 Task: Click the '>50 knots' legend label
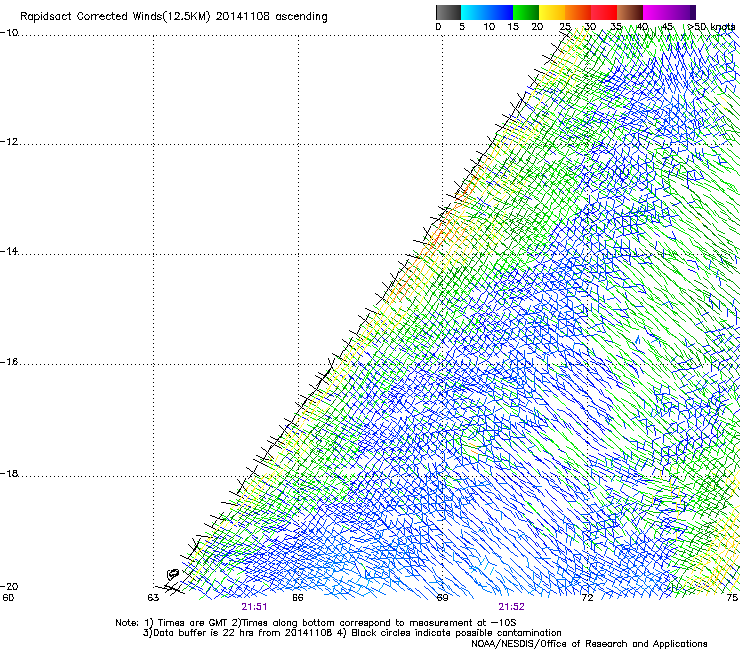(711, 27)
